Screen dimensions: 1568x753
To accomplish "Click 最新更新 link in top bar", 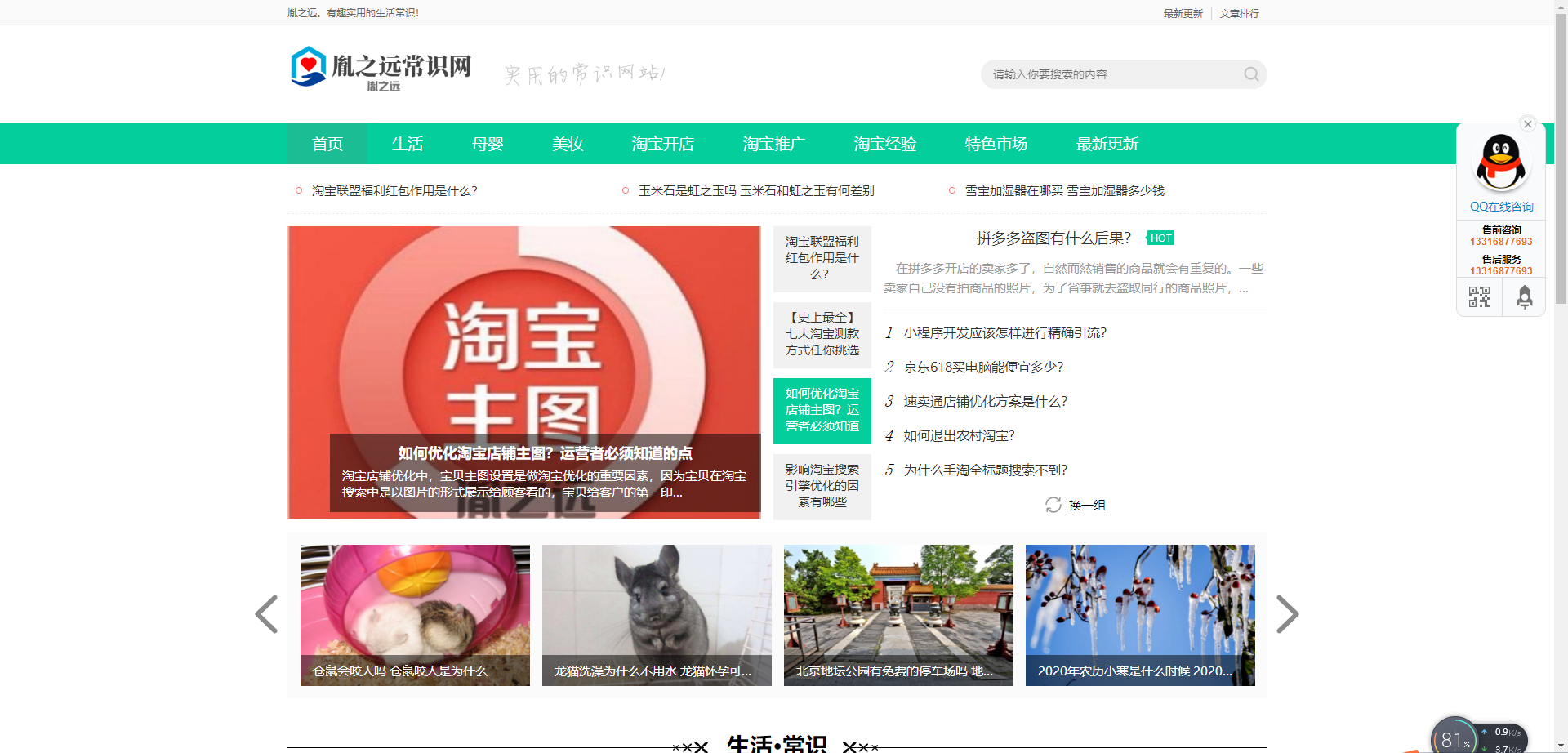I will (x=1183, y=13).
